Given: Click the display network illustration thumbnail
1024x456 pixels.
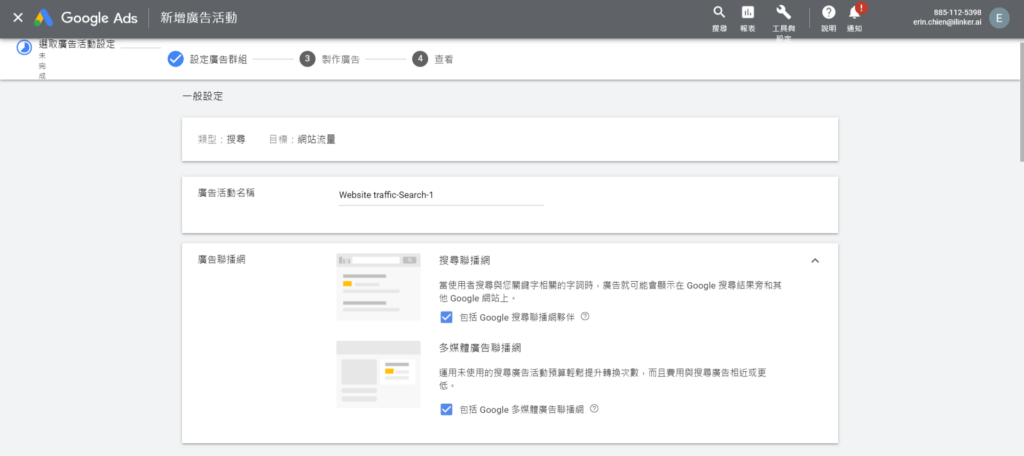Looking at the screenshot, I should [378, 374].
